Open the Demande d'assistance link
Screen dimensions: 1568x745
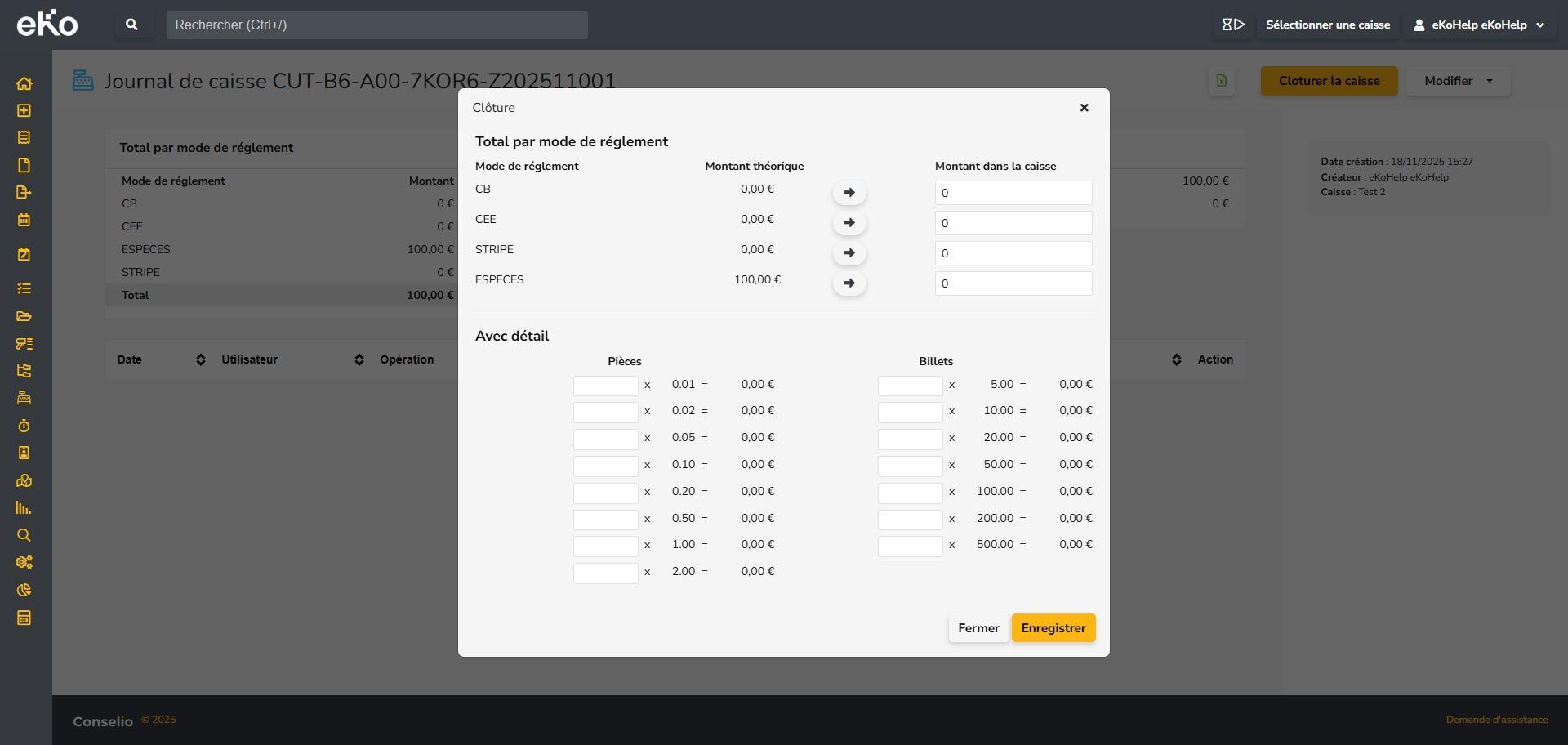(x=1496, y=720)
